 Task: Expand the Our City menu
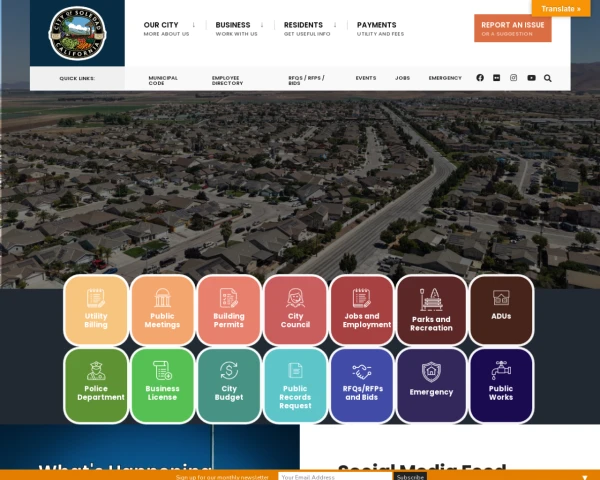point(166,28)
